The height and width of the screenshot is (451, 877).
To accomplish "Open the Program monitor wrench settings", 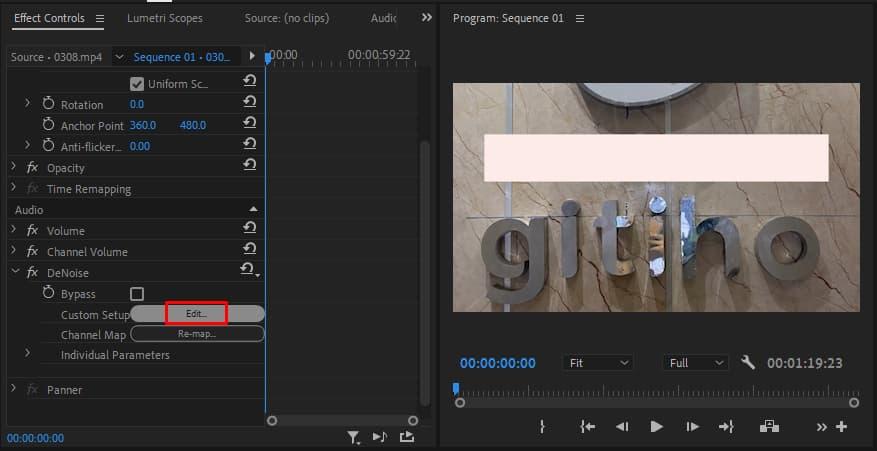I will pos(748,363).
